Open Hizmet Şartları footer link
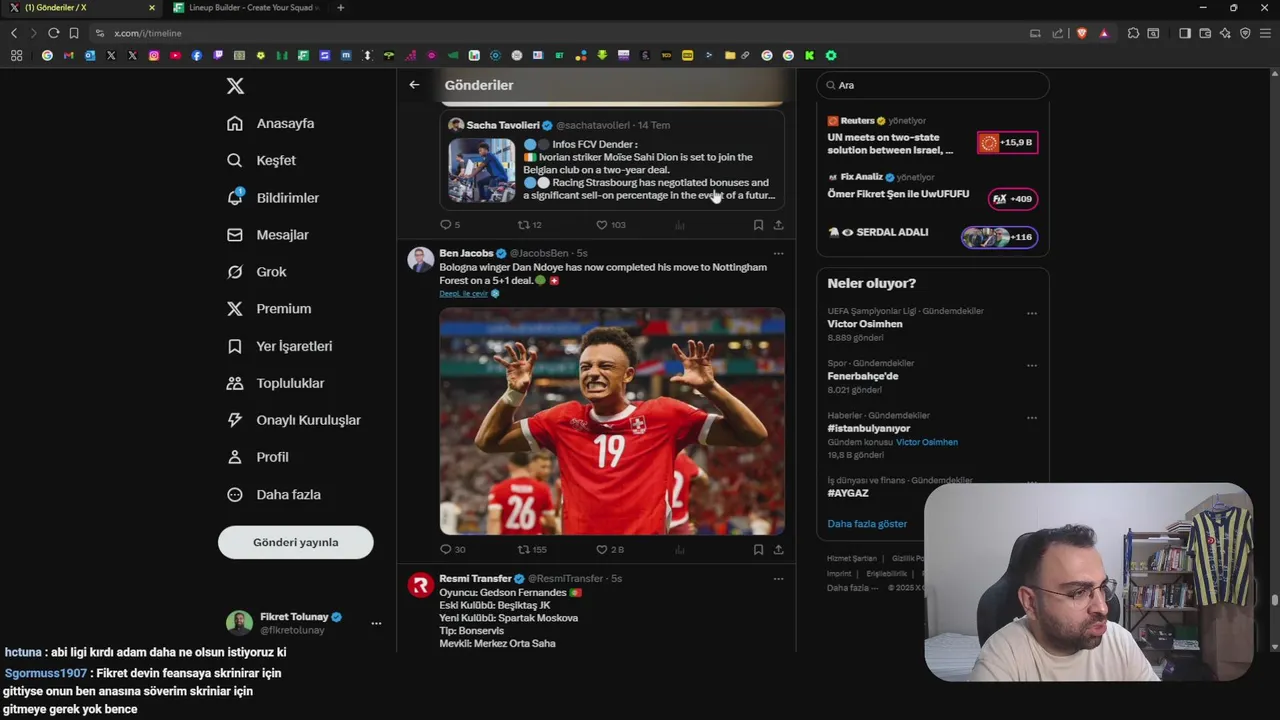Image resolution: width=1280 pixels, height=720 pixels. tap(851, 558)
